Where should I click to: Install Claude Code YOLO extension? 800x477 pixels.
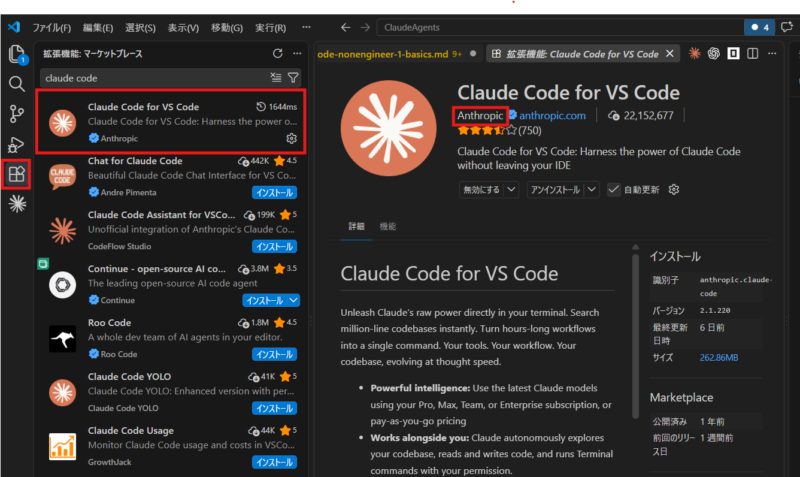point(274,409)
